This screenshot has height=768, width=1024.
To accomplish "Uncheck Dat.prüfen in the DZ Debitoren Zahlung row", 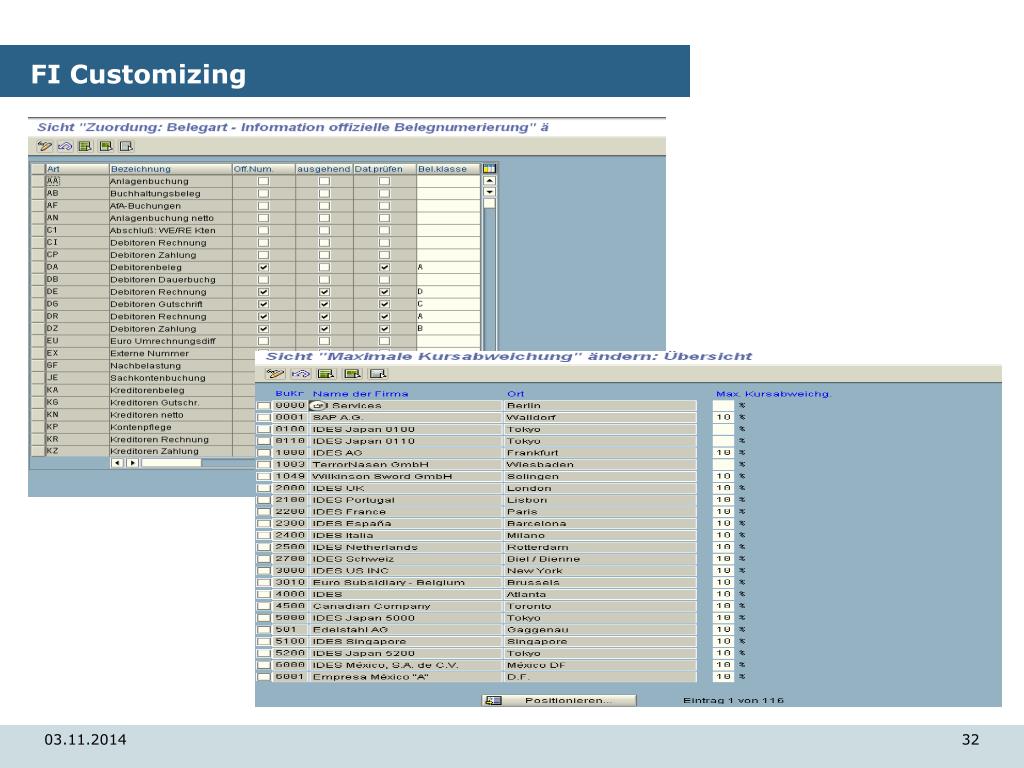I will click(x=385, y=329).
